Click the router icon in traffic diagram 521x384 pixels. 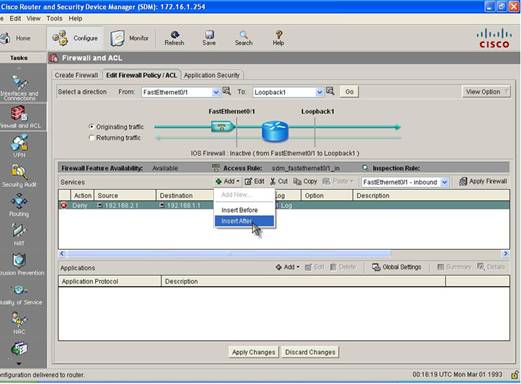[275, 131]
